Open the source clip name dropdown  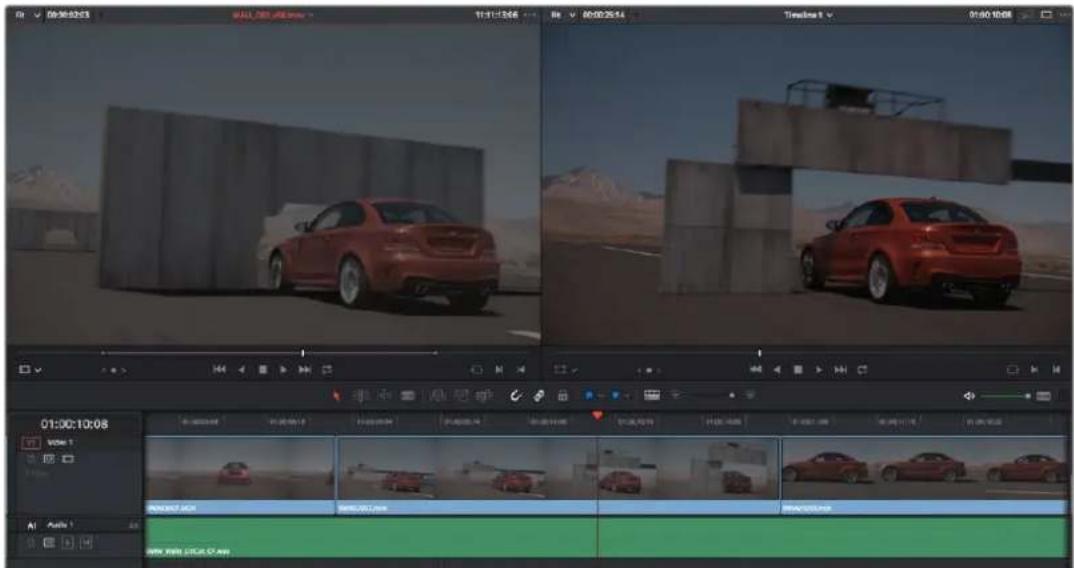tap(273, 14)
